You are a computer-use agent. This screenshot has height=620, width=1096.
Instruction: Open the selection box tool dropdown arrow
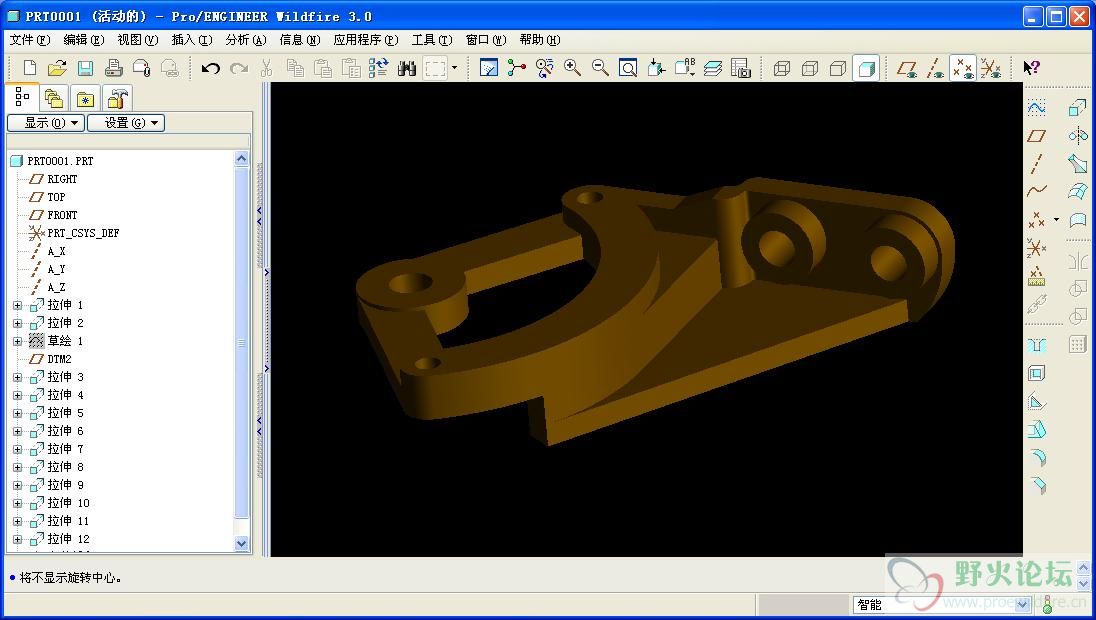tap(454, 68)
